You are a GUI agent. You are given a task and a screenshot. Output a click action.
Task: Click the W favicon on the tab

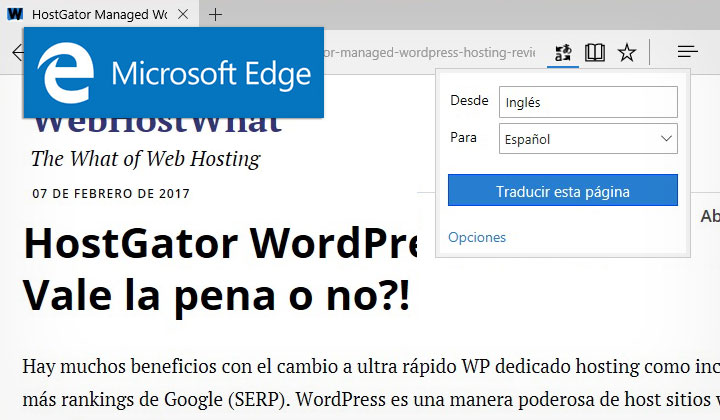15,14
